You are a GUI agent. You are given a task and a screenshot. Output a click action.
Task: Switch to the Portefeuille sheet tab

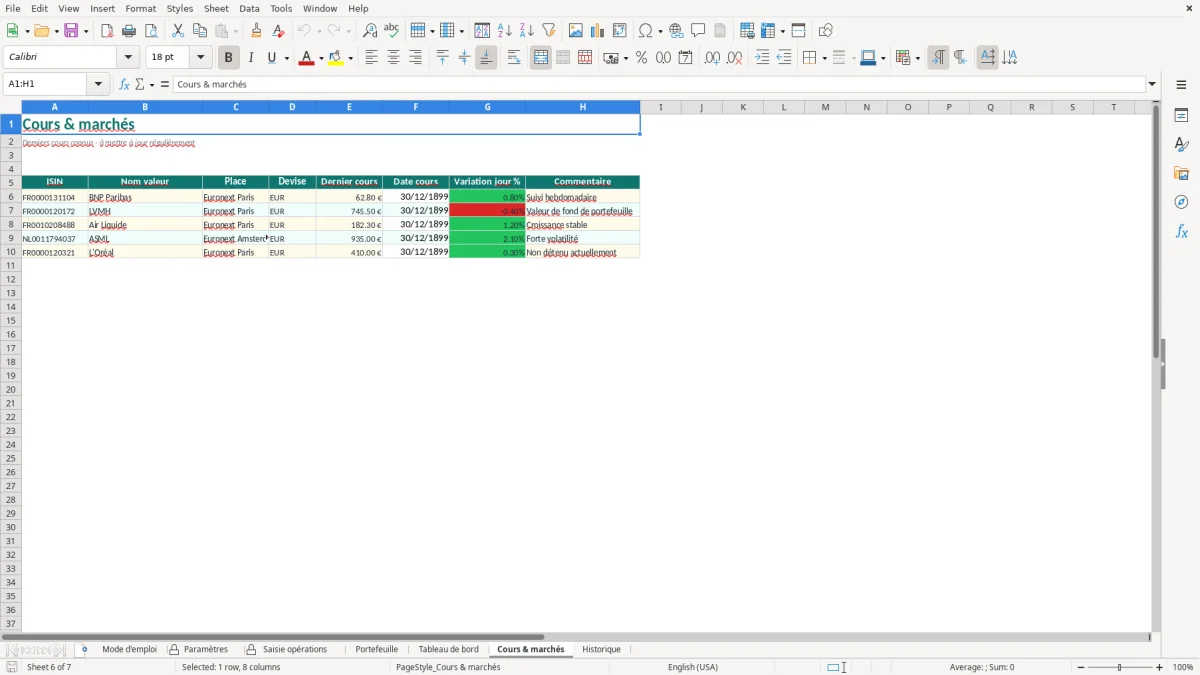[376, 650]
